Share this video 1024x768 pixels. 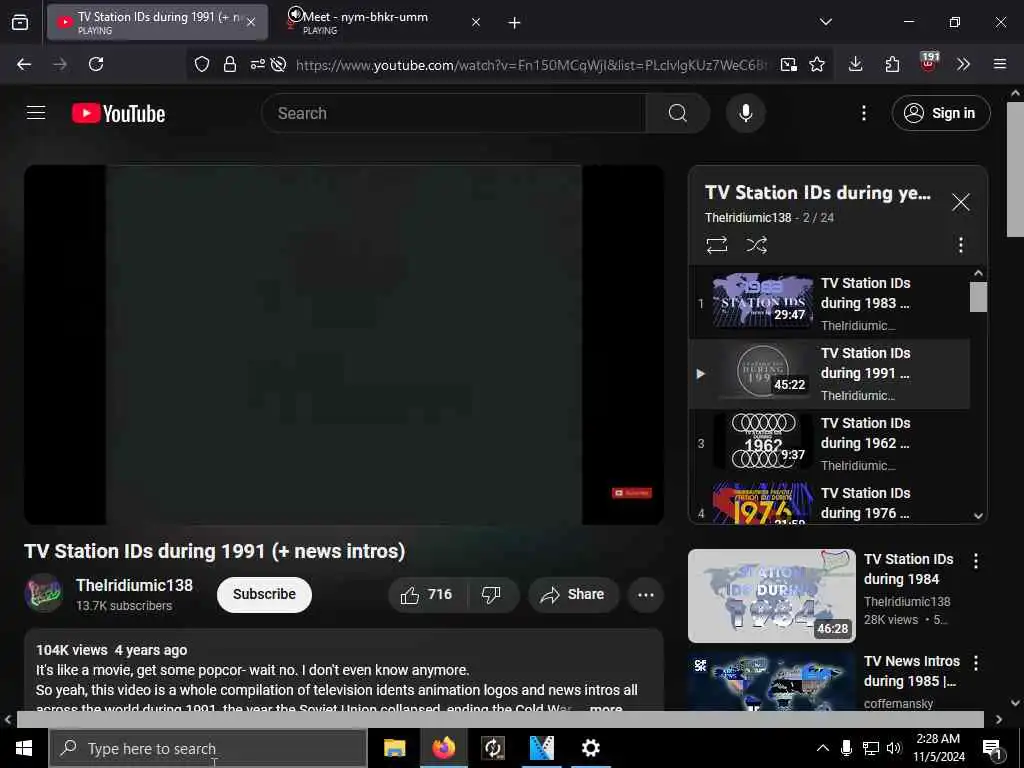[573, 594]
